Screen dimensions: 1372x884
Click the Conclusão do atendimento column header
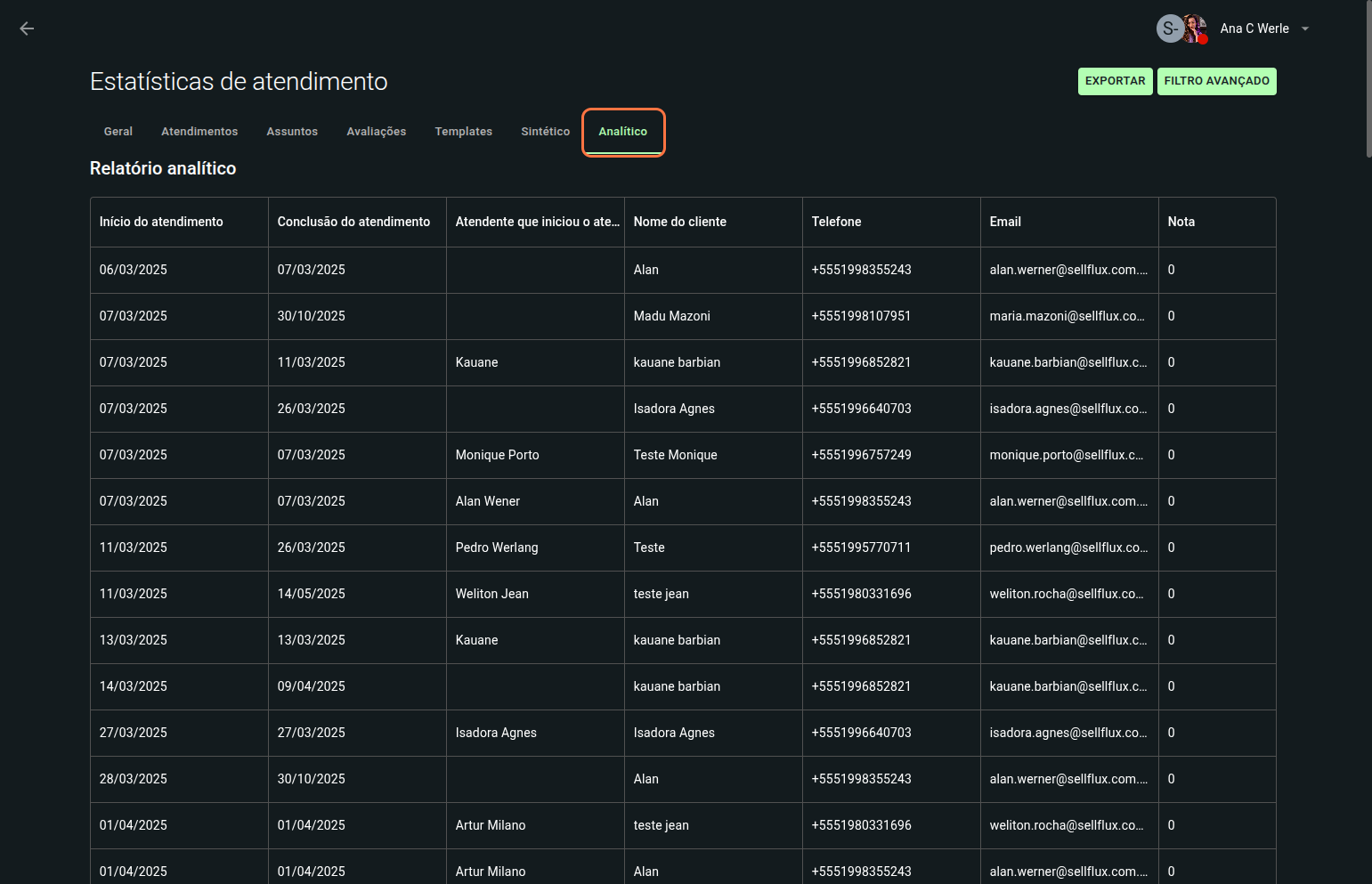click(x=353, y=222)
